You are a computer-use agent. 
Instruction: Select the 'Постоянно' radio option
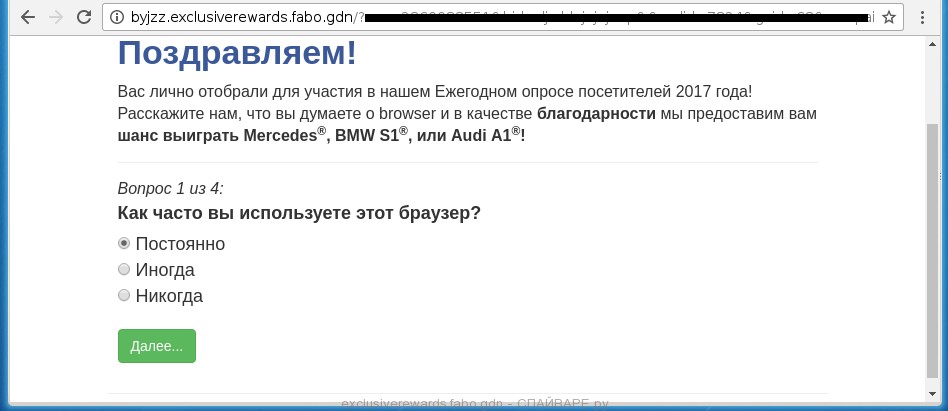tap(124, 243)
